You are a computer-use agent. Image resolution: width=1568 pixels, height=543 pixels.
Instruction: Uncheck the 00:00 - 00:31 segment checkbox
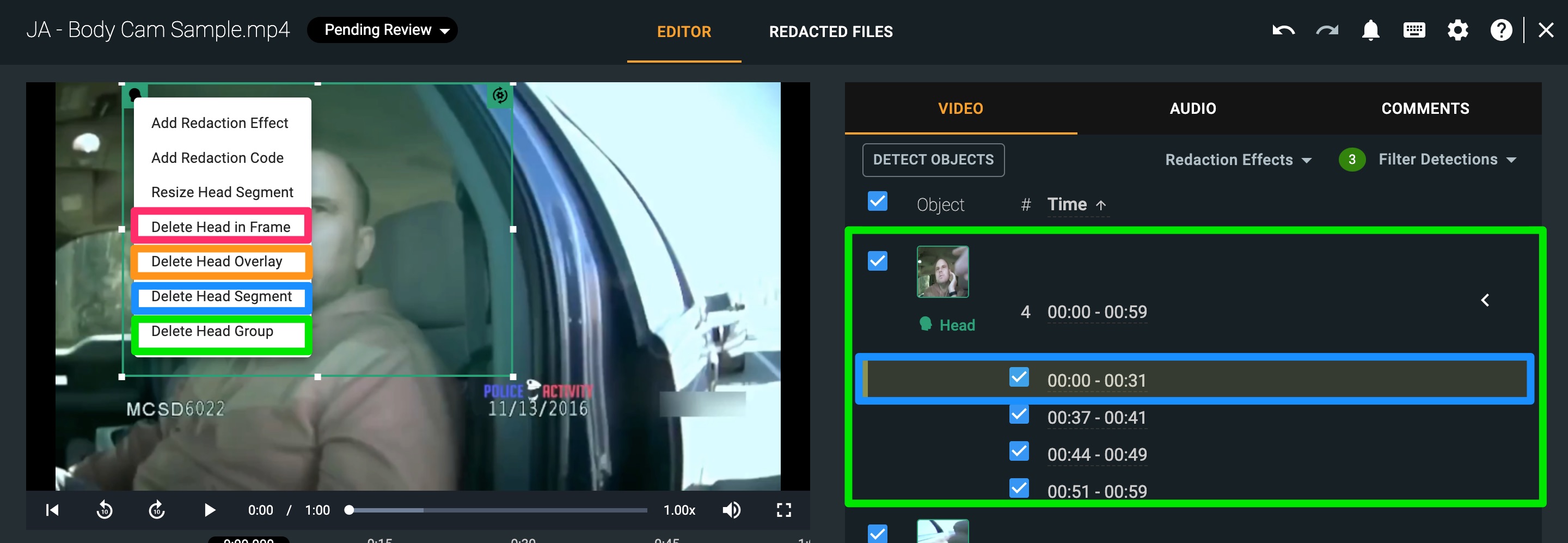click(x=1018, y=377)
